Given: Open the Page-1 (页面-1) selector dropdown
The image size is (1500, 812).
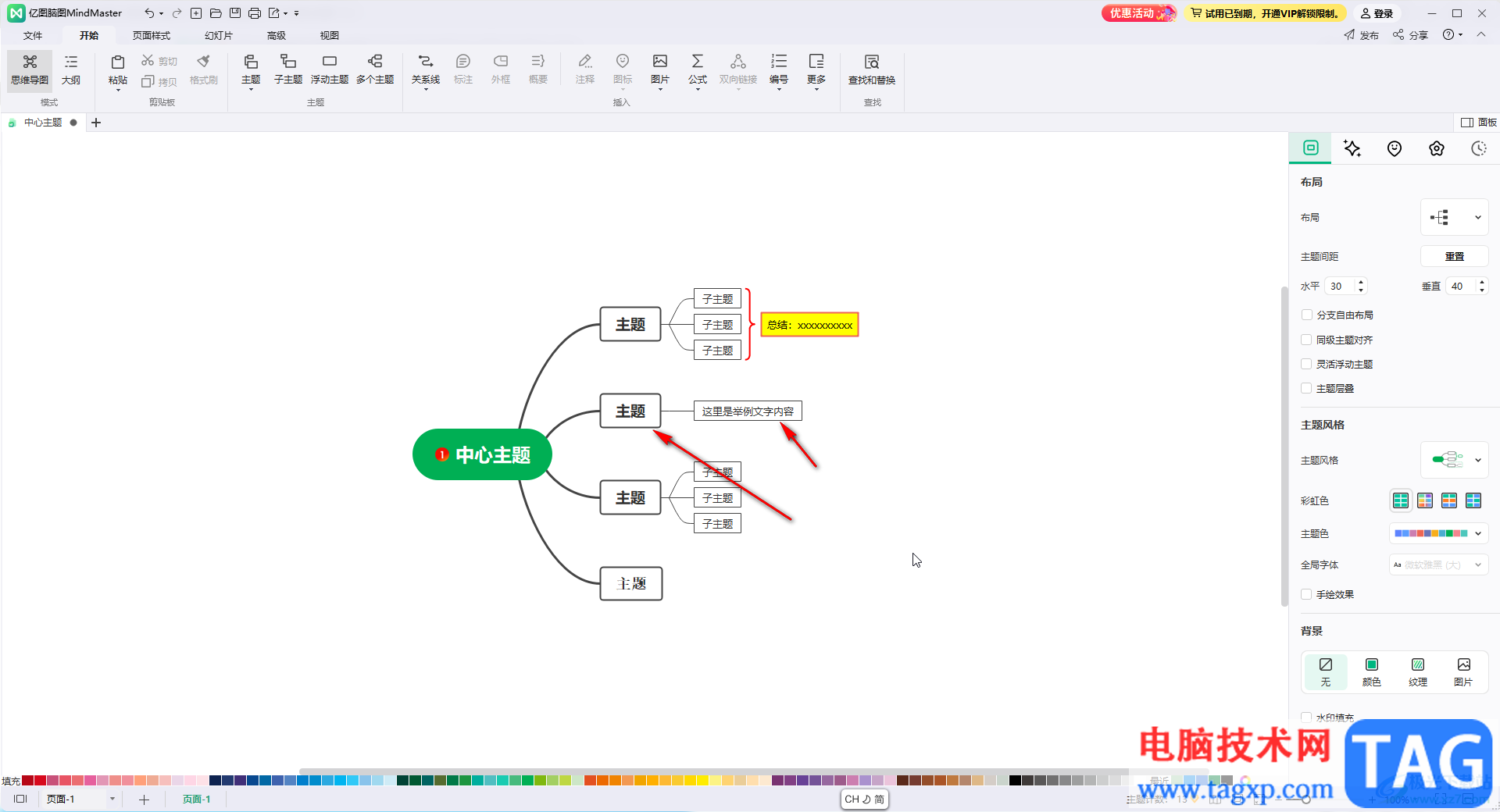Looking at the screenshot, I should tap(112, 799).
